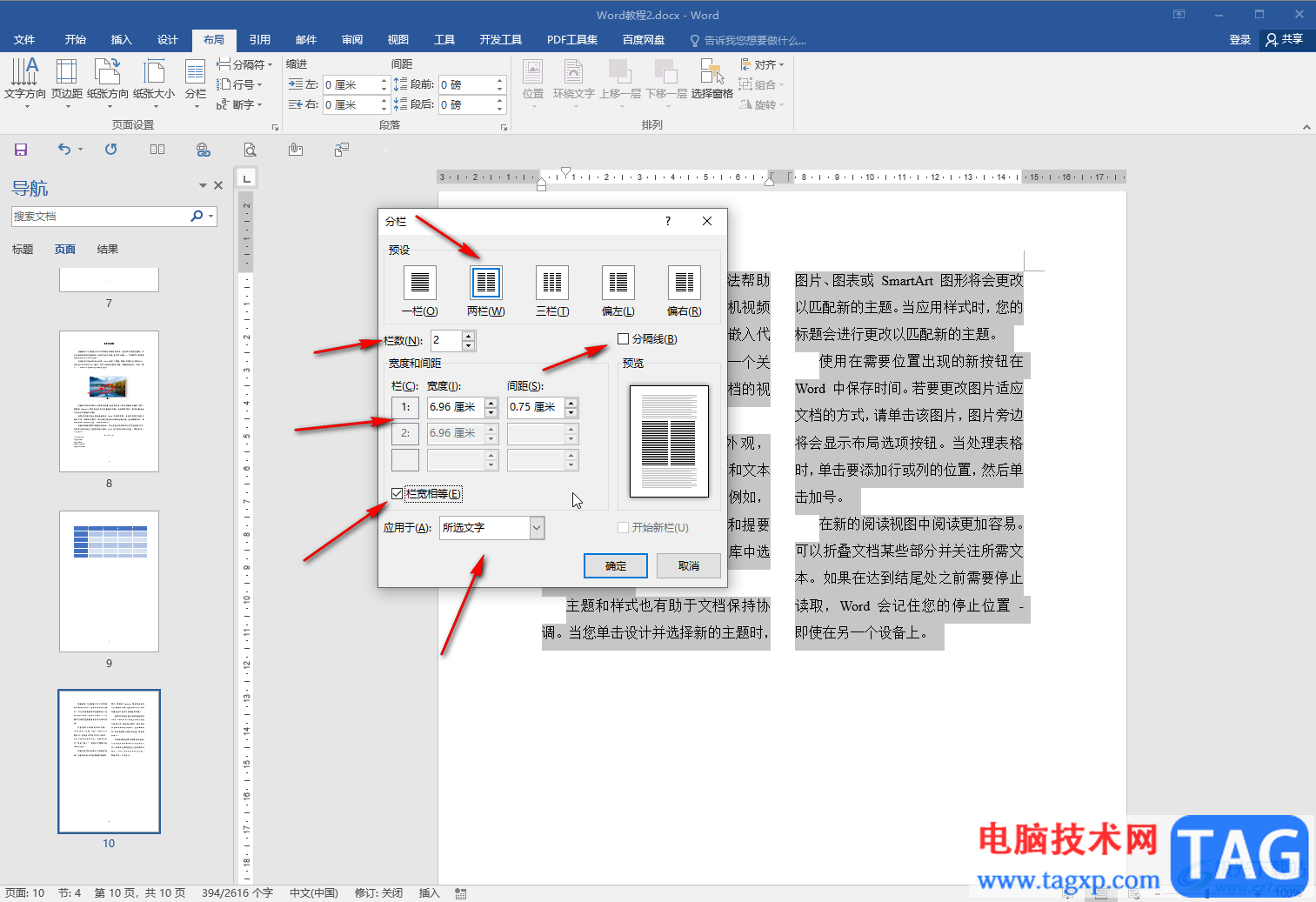Open the undo history dropdown arrow
This screenshot has width=1316, height=902.
click(80, 150)
